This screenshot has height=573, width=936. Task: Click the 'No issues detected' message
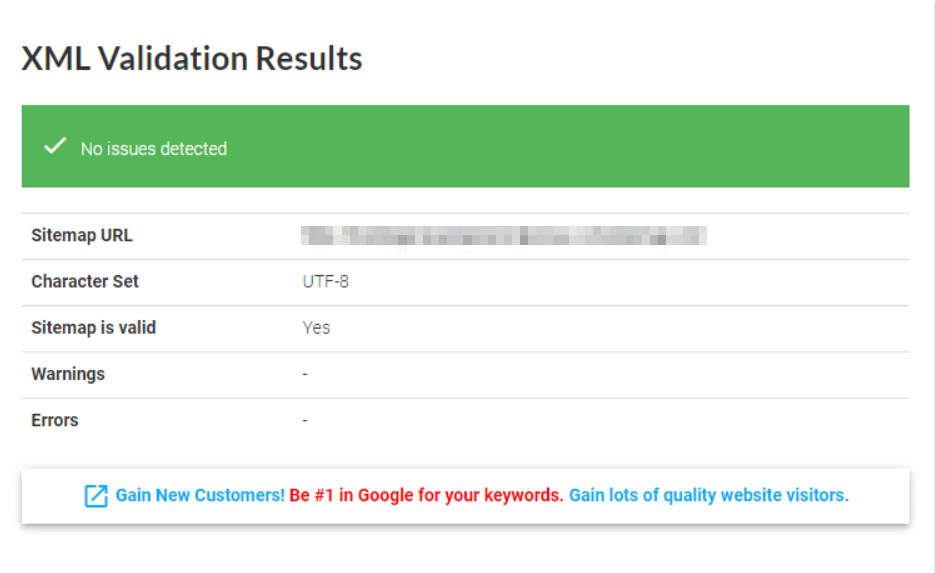click(154, 148)
